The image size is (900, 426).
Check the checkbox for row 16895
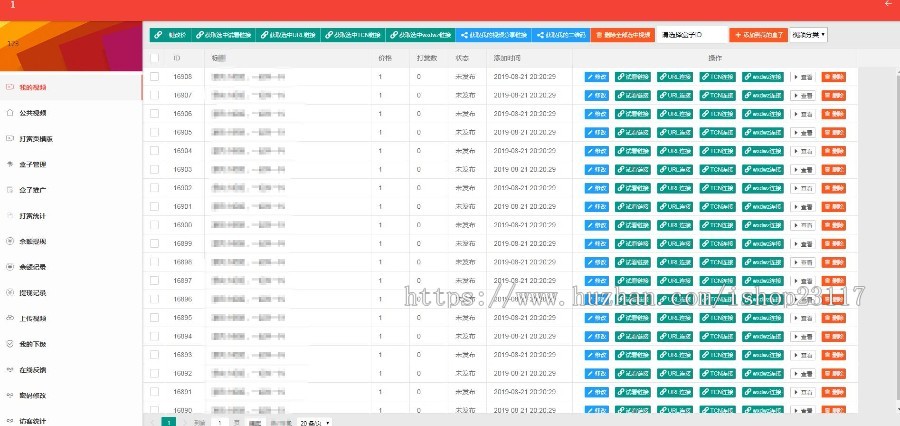(154, 317)
